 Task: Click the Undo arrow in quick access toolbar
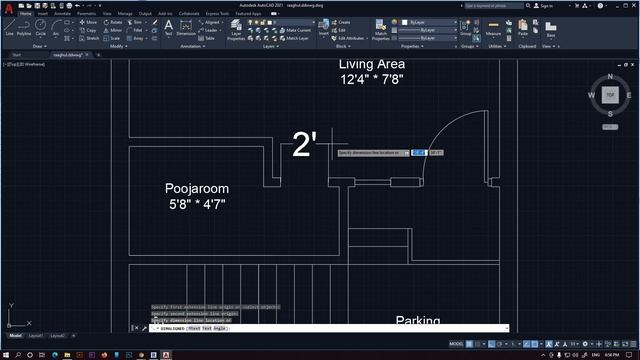(x=78, y=6)
